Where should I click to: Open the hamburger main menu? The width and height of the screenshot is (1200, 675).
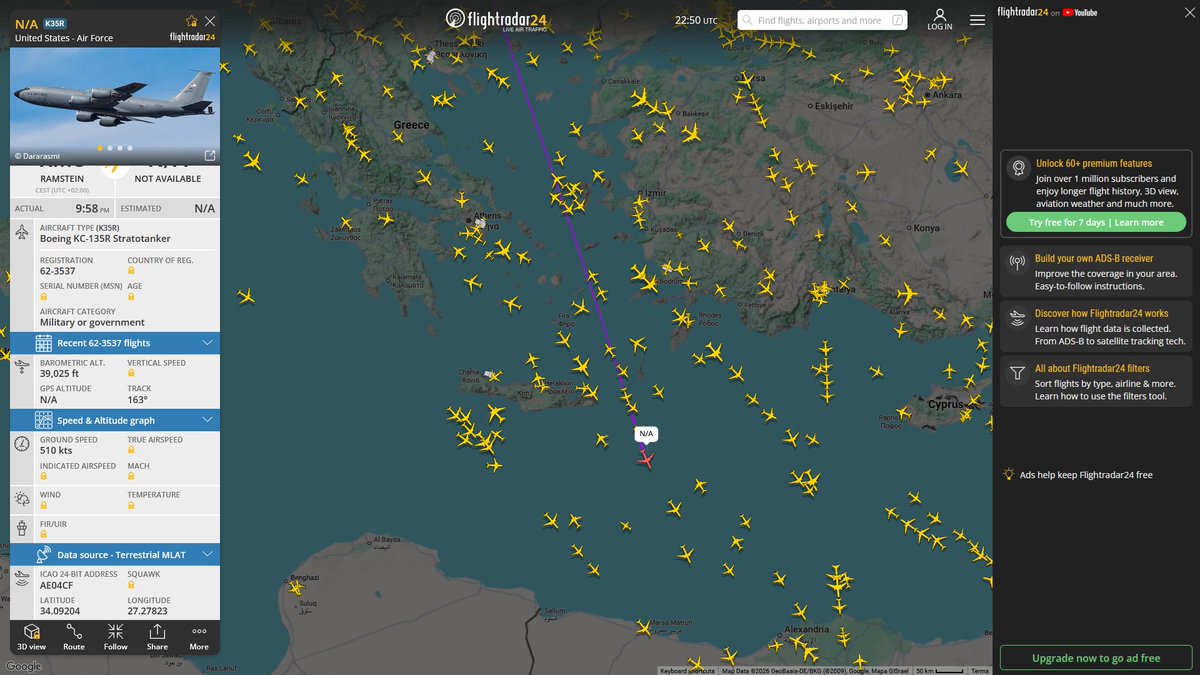[x=977, y=20]
